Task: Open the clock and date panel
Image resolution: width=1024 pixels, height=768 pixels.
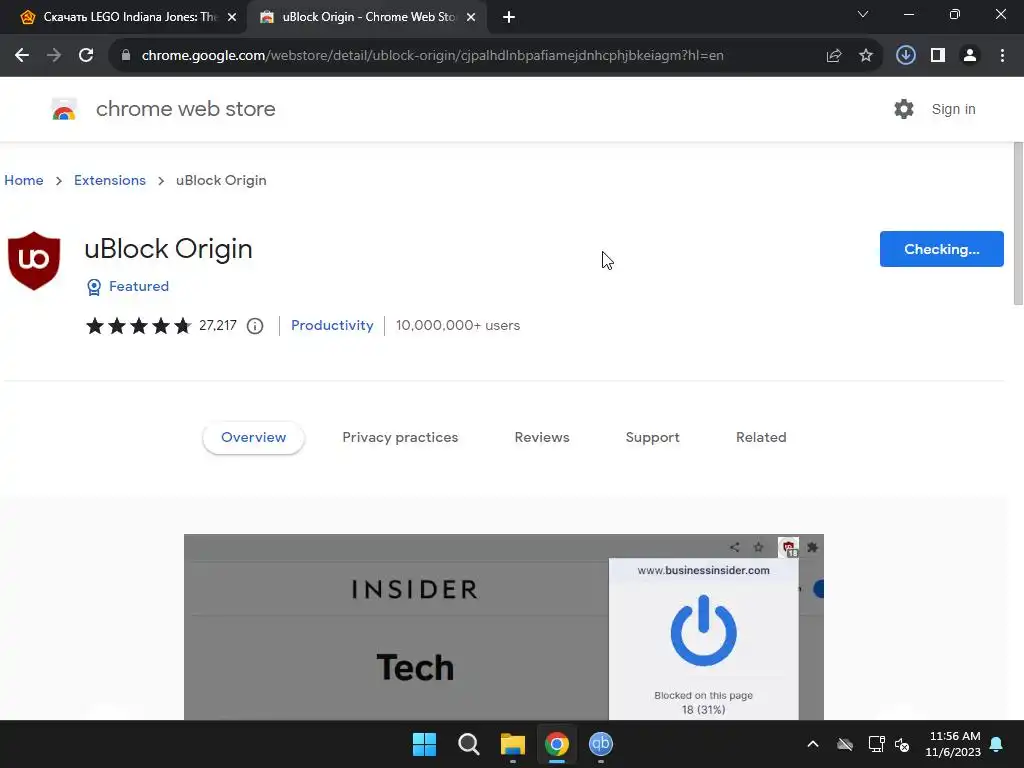Action: tap(953, 744)
